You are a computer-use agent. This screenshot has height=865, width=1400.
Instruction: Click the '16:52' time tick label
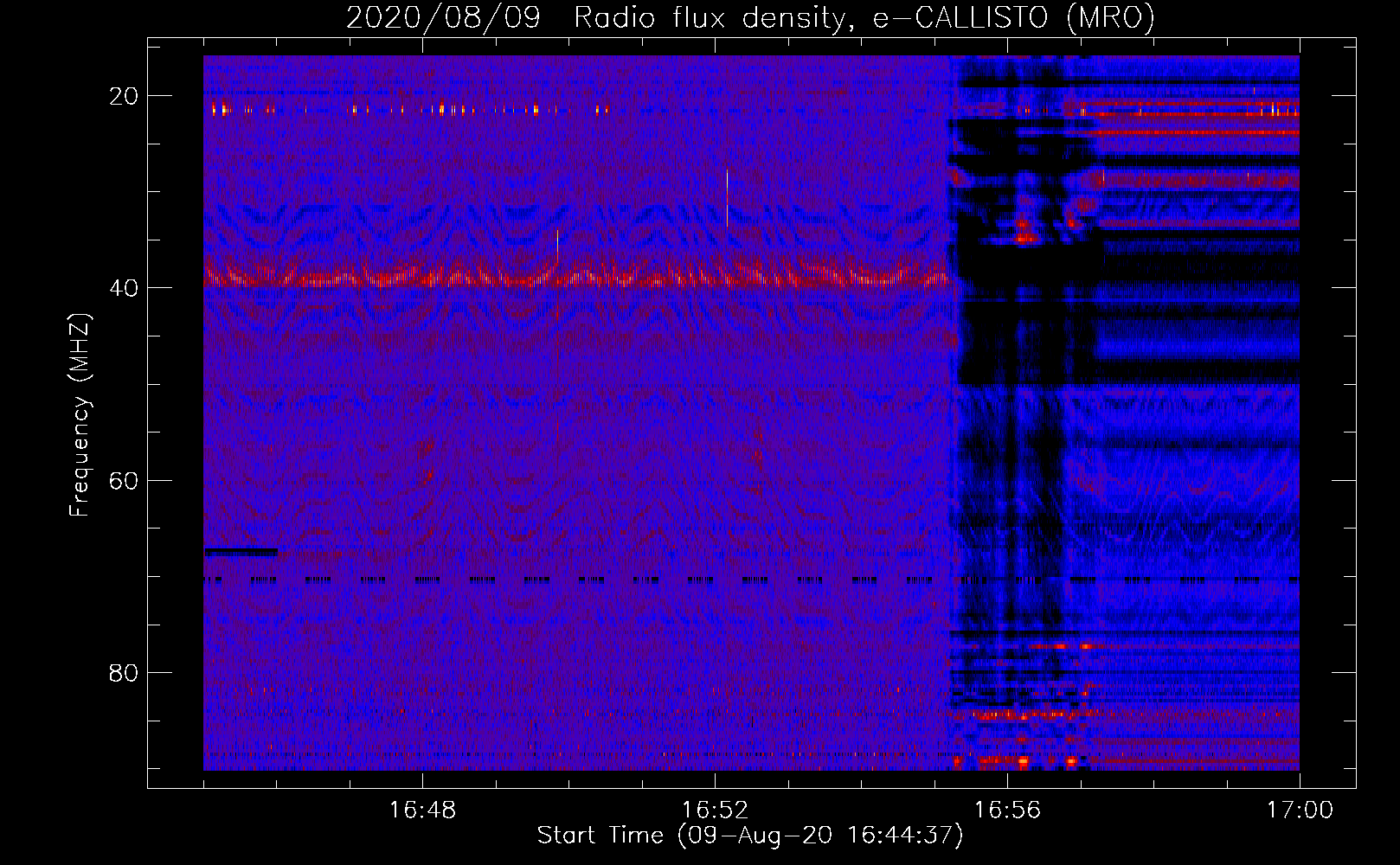tap(715, 811)
